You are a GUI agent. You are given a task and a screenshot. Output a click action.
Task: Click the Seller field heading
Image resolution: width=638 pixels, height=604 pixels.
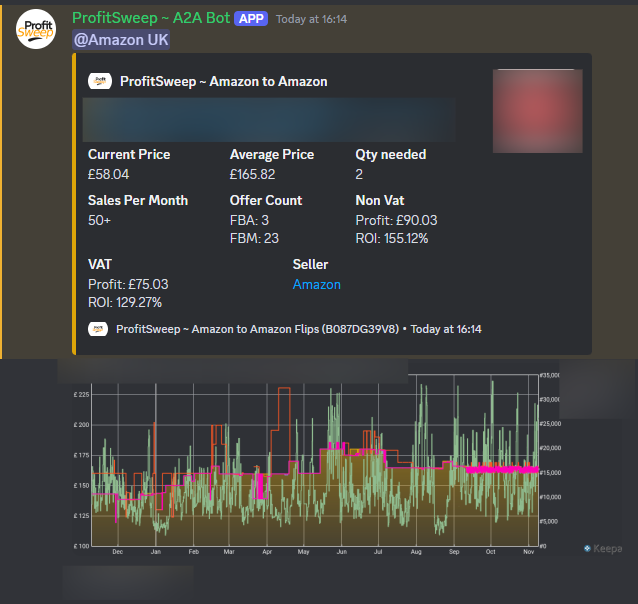pyautogui.click(x=310, y=265)
